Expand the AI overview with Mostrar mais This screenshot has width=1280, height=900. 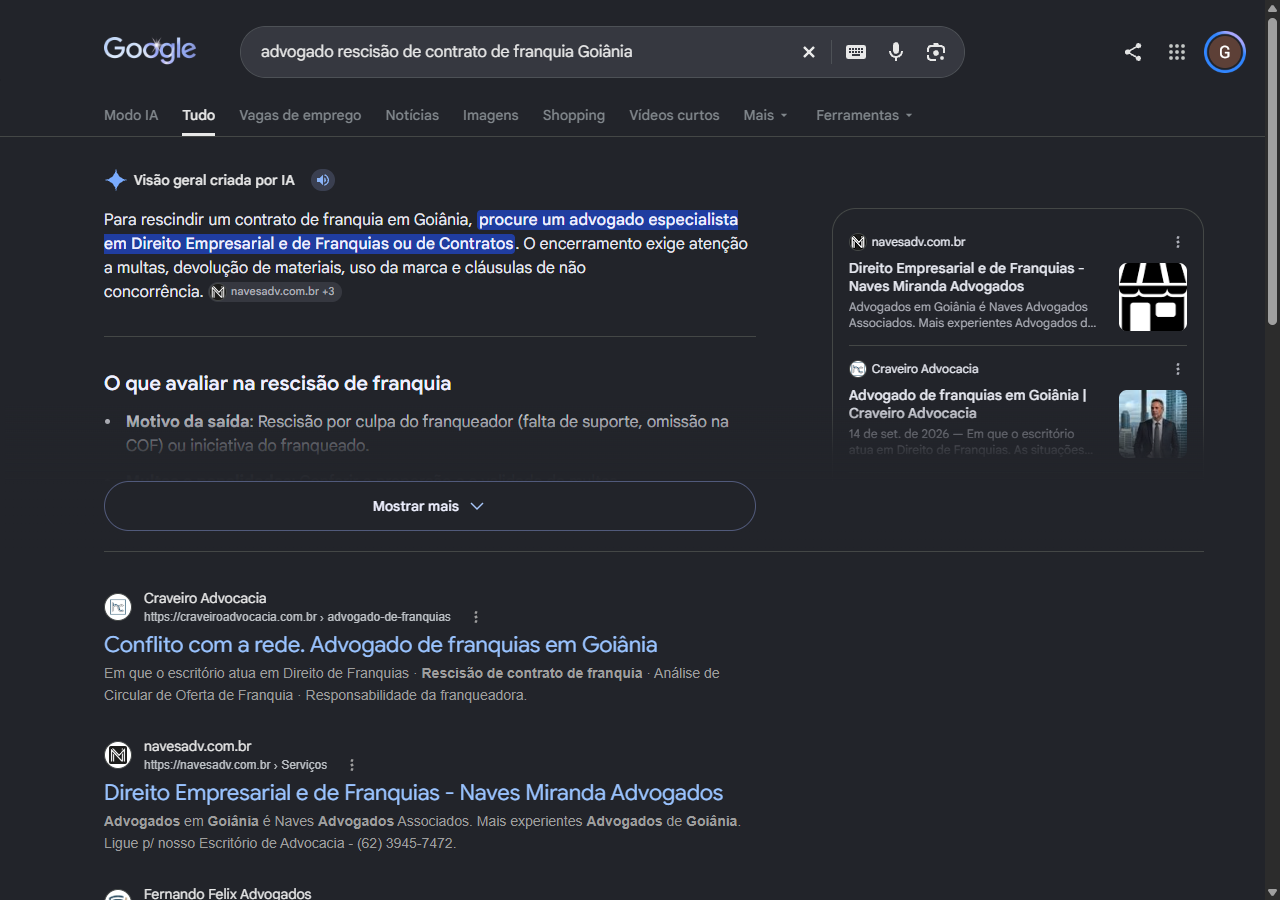pos(430,506)
